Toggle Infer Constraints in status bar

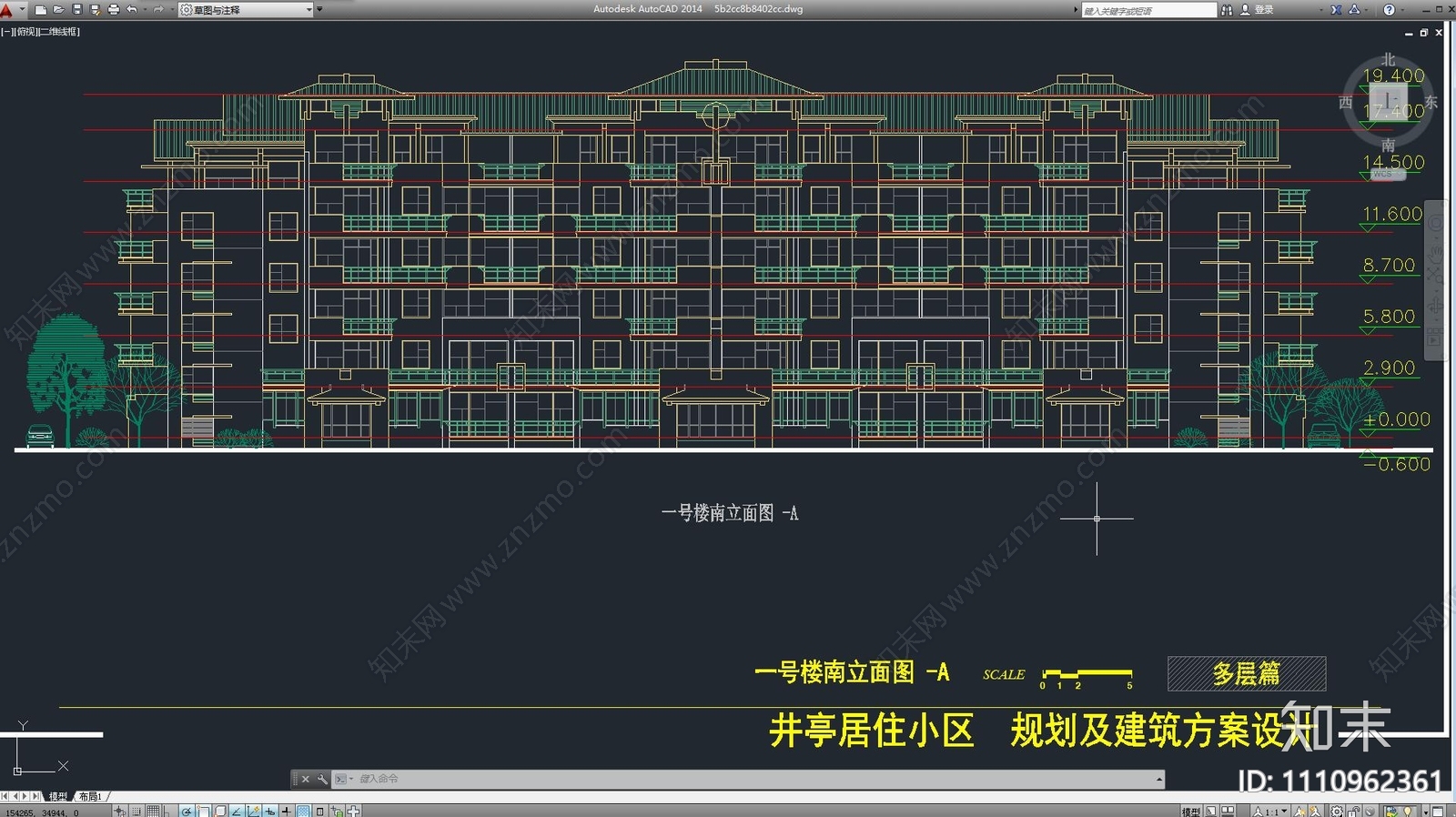coord(119,810)
